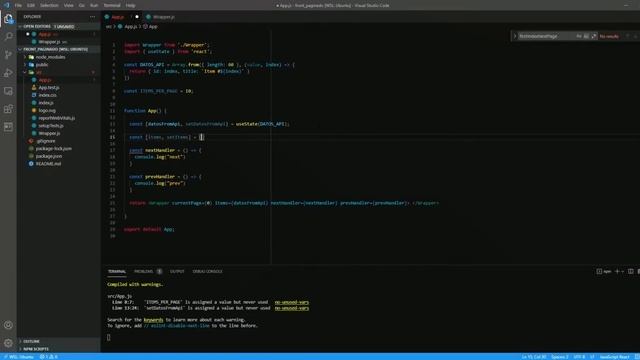This screenshot has width=640, height=360.
Task: Open errors and warnings count in status bar
Action: 49,357
